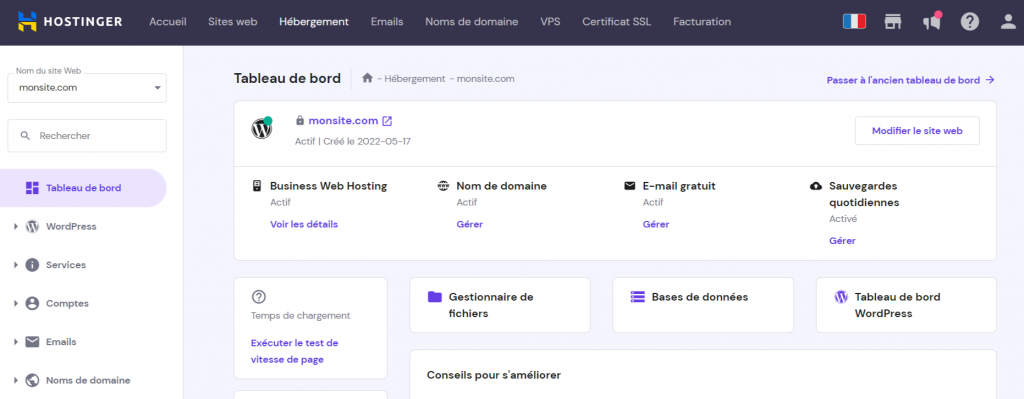Click the Bases de données icon
The image size is (1024, 399).
coord(637,297)
